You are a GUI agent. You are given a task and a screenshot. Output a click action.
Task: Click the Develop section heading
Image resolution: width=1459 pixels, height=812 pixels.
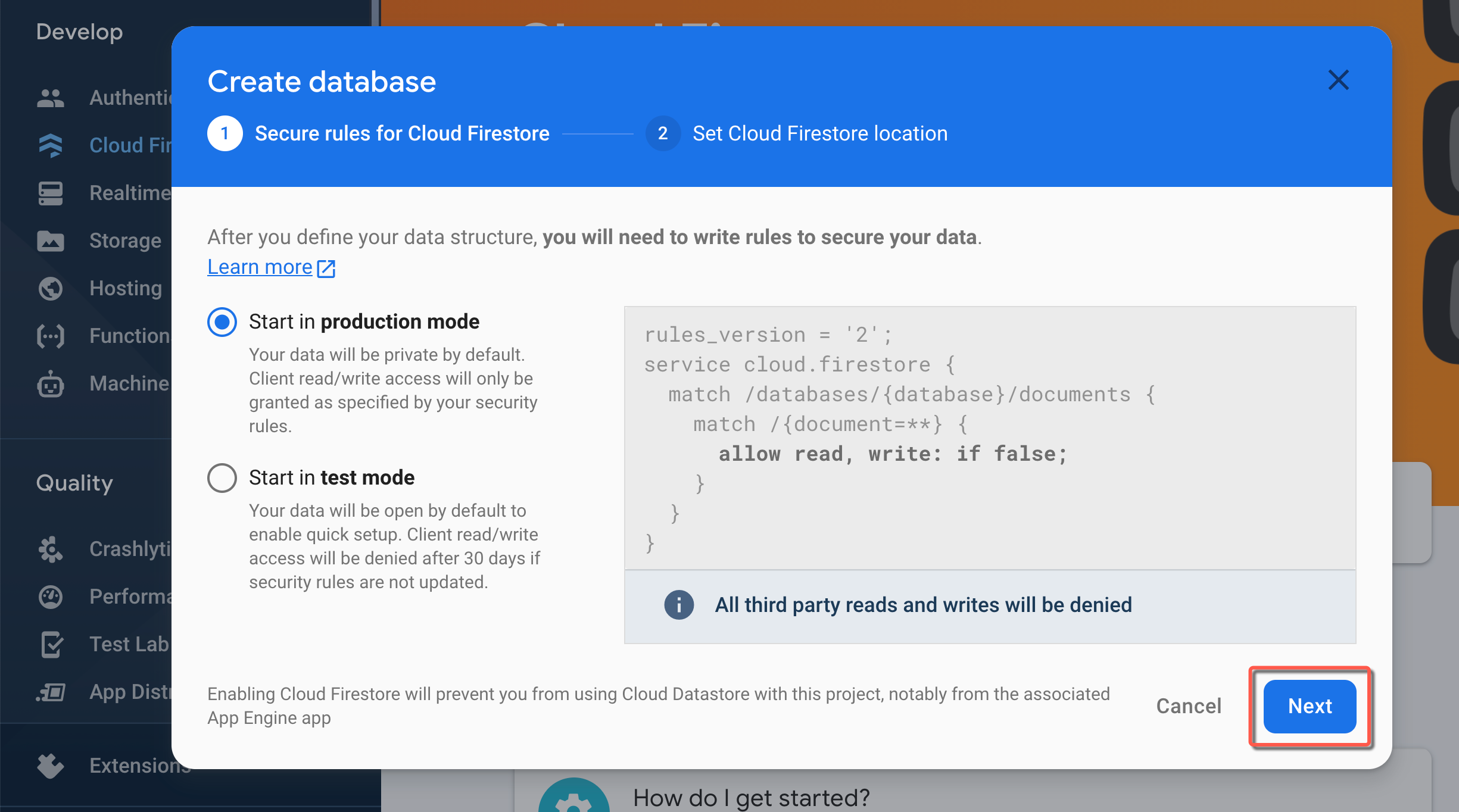(79, 32)
